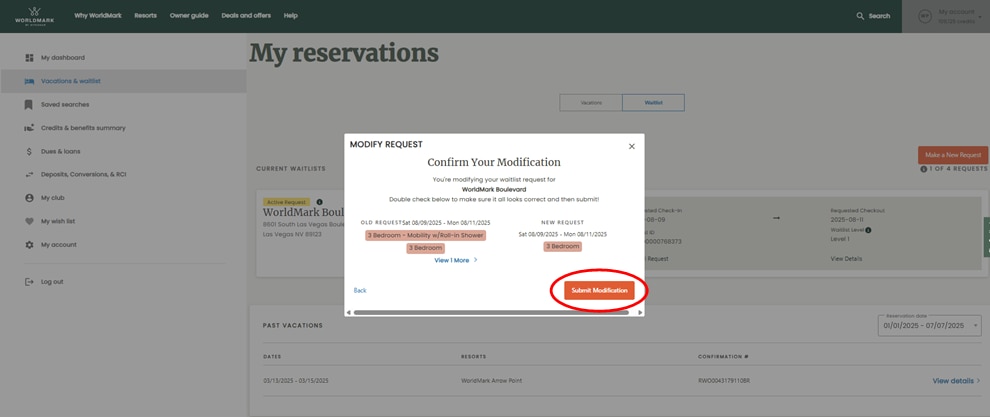Open Resorts menu
This screenshot has height=417, width=990.
[145, 16]
